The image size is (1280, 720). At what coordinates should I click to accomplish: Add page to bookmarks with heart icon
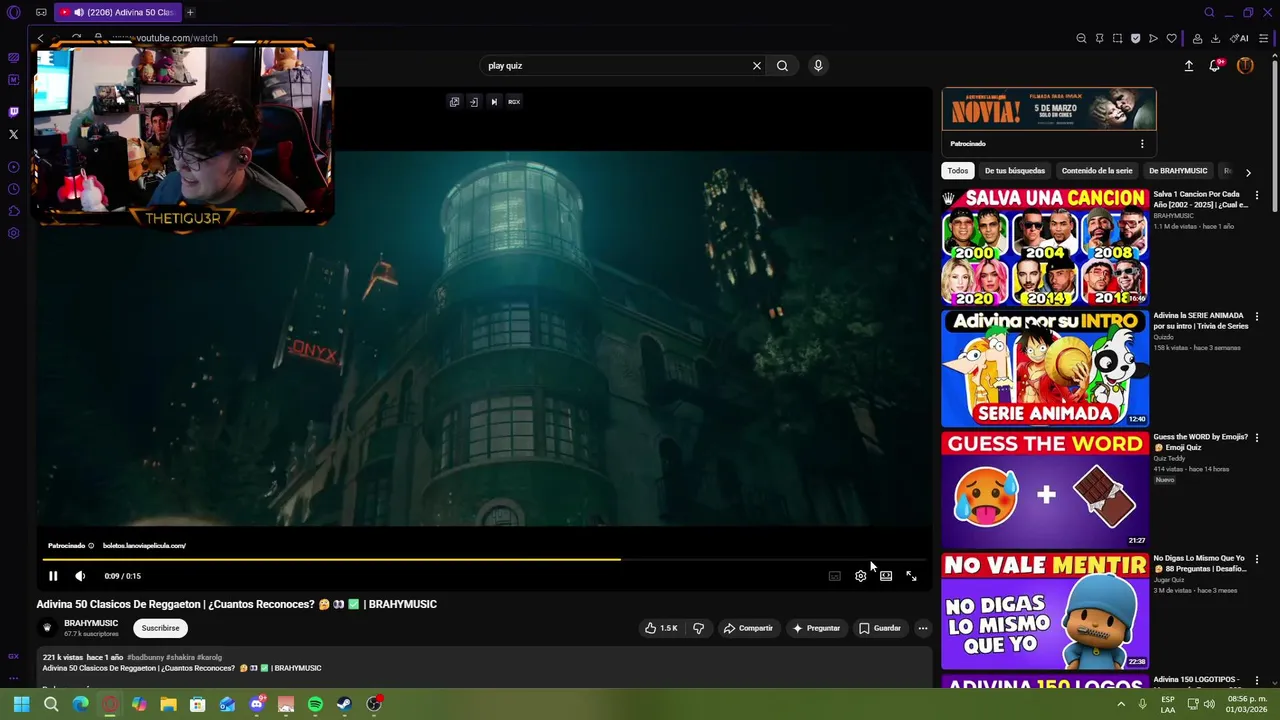(x=1171, y=38)
